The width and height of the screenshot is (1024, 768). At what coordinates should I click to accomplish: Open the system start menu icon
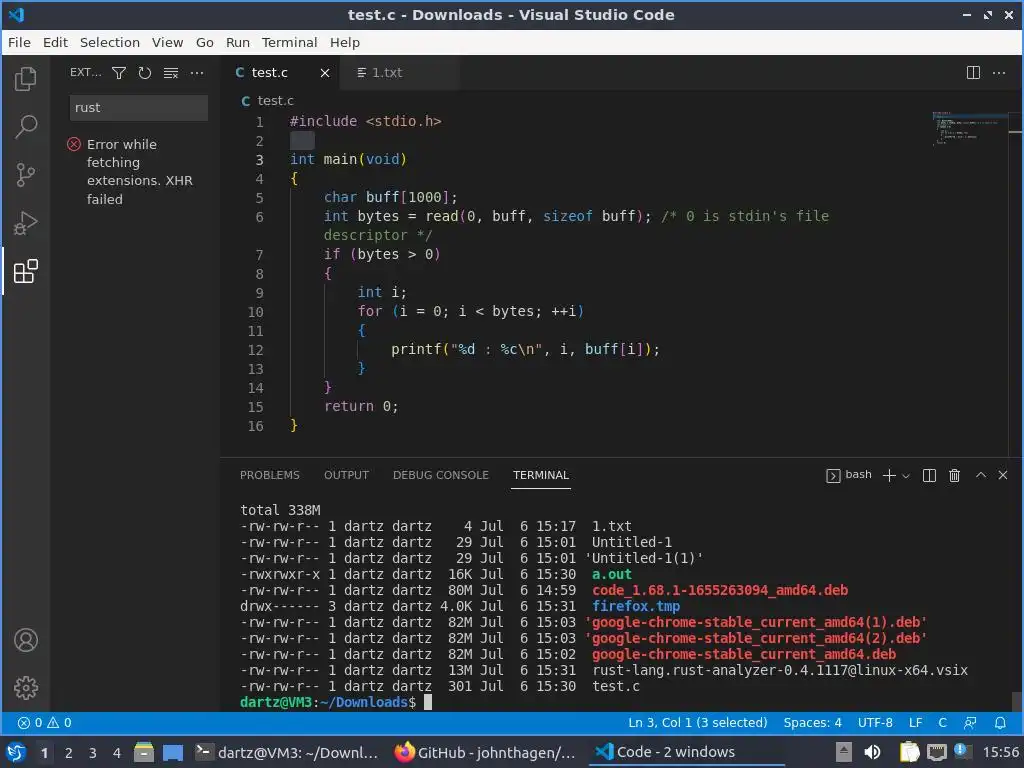click(16, 752)
